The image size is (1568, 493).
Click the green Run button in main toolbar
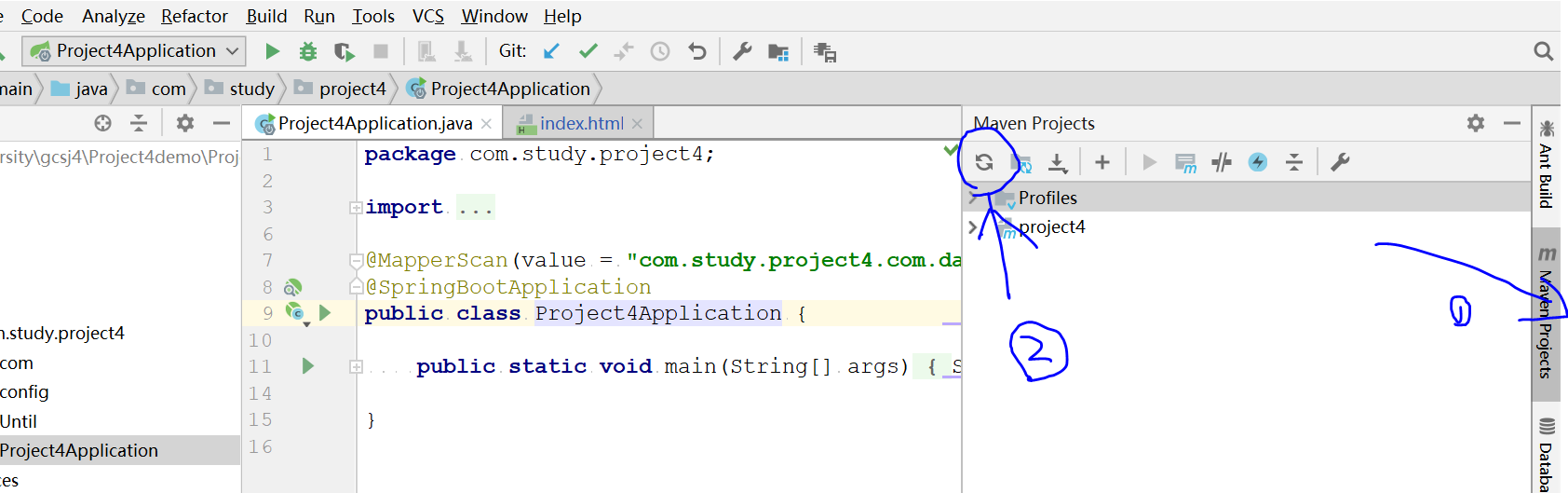tap(272, 51)
